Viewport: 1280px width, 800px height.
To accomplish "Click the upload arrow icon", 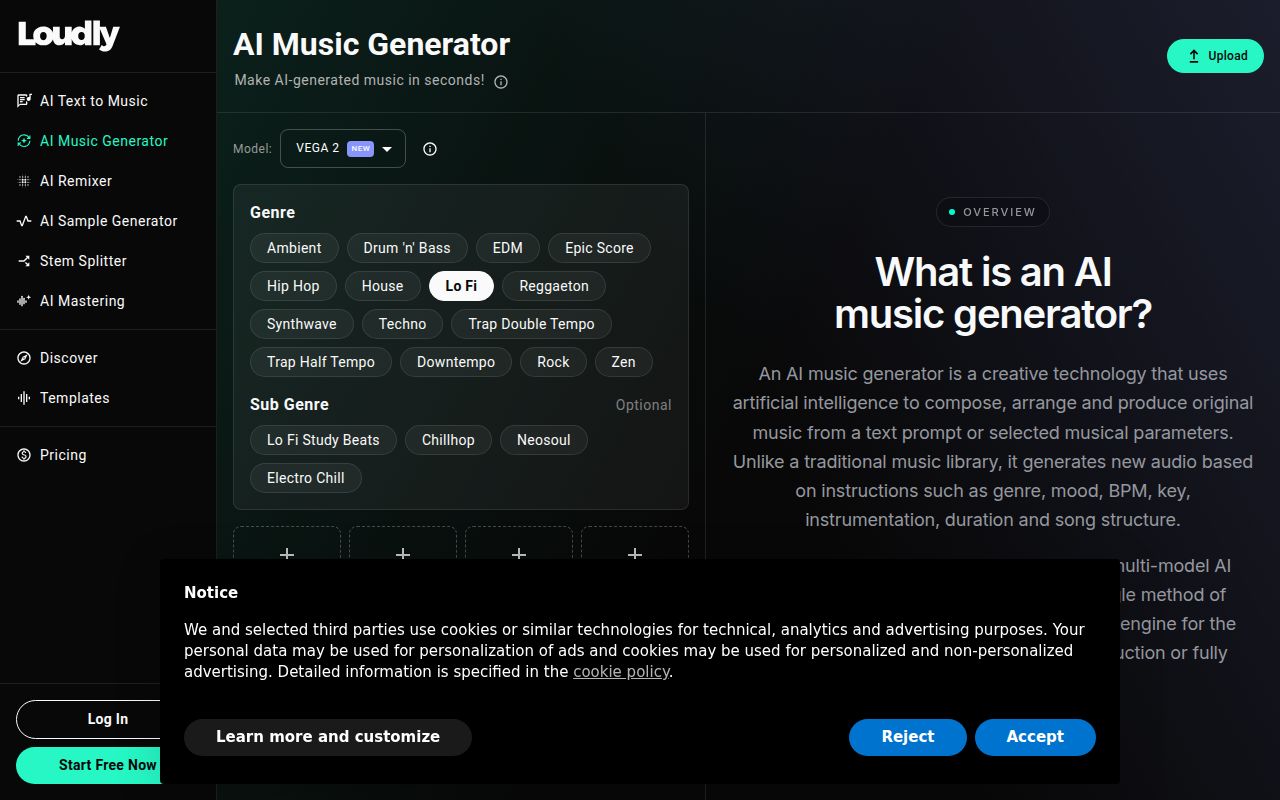I will [x=1193, y=56].
